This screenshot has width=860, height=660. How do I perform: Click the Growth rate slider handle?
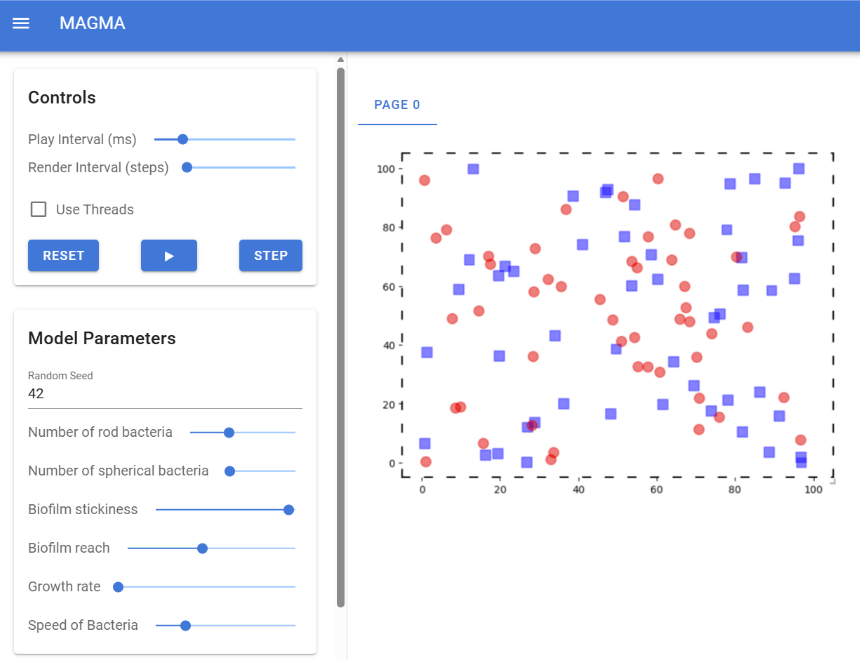tap(118, 587)
